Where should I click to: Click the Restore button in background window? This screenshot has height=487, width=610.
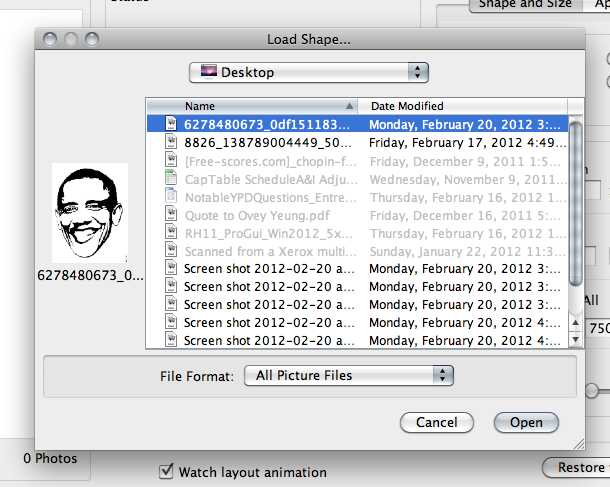pyautogui.click(x=576, y=467)
